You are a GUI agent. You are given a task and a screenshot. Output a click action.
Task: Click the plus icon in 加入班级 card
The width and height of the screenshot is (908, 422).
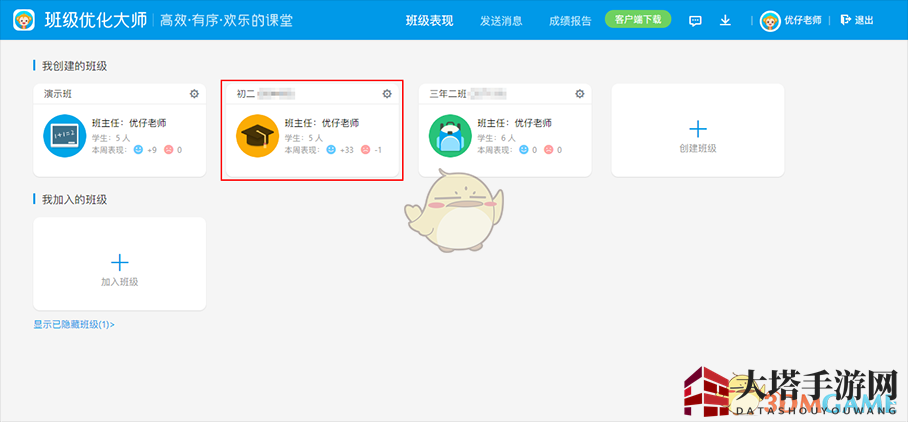tap(120, 263)
